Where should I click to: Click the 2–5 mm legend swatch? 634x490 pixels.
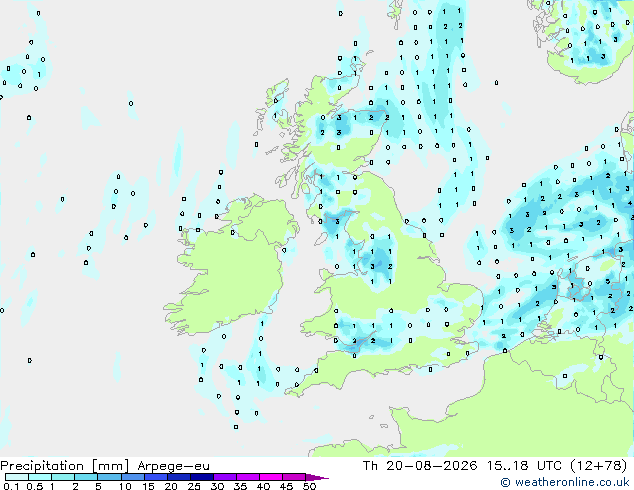86,477
